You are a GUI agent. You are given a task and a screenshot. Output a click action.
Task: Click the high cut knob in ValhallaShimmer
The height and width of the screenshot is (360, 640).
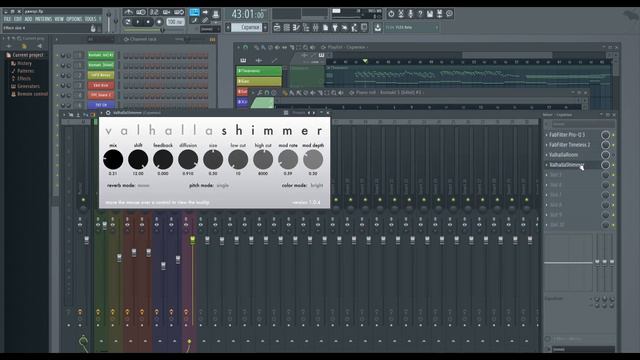tap(263, 159)
